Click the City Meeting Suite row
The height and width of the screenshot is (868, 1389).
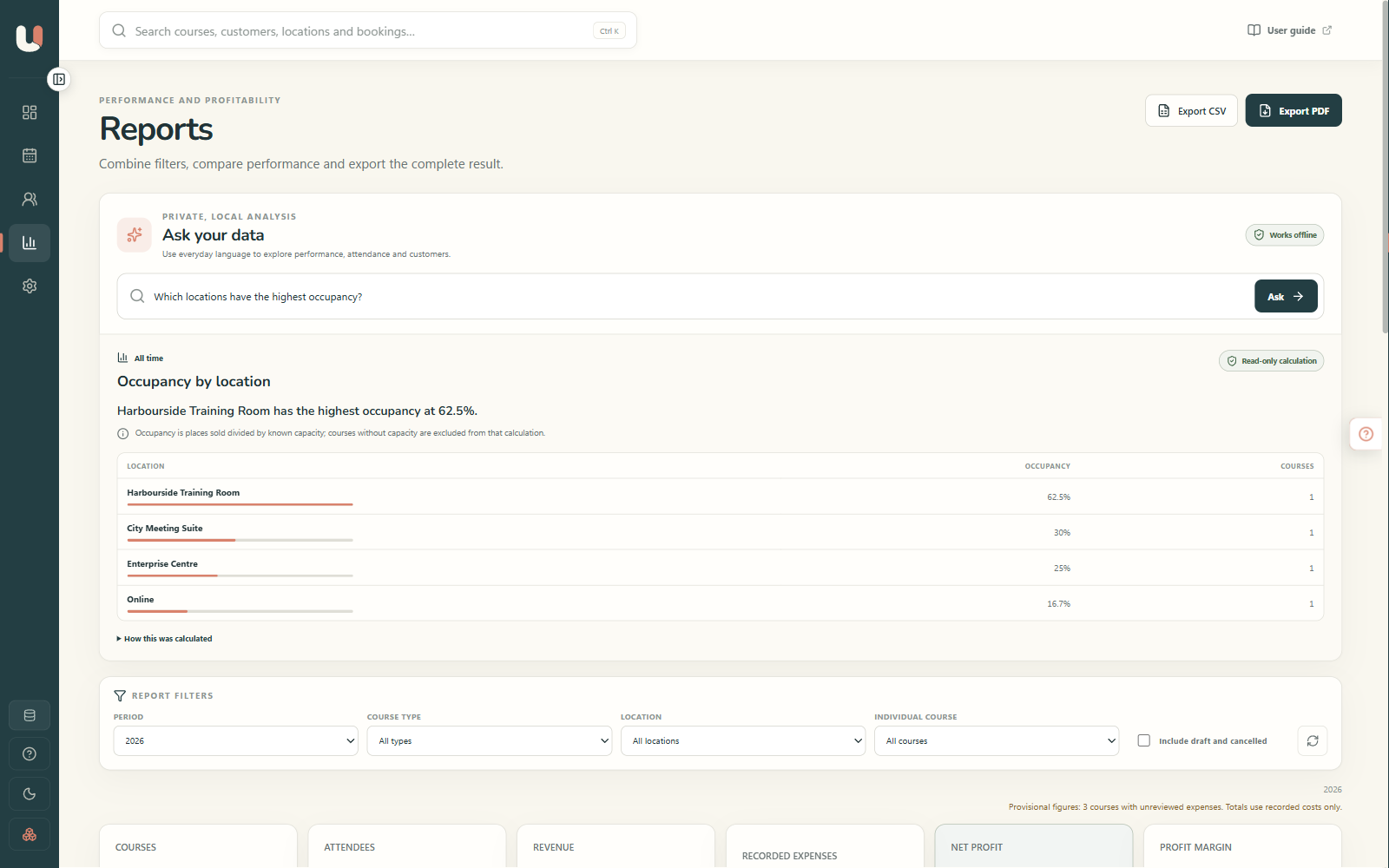pos(721,532)
